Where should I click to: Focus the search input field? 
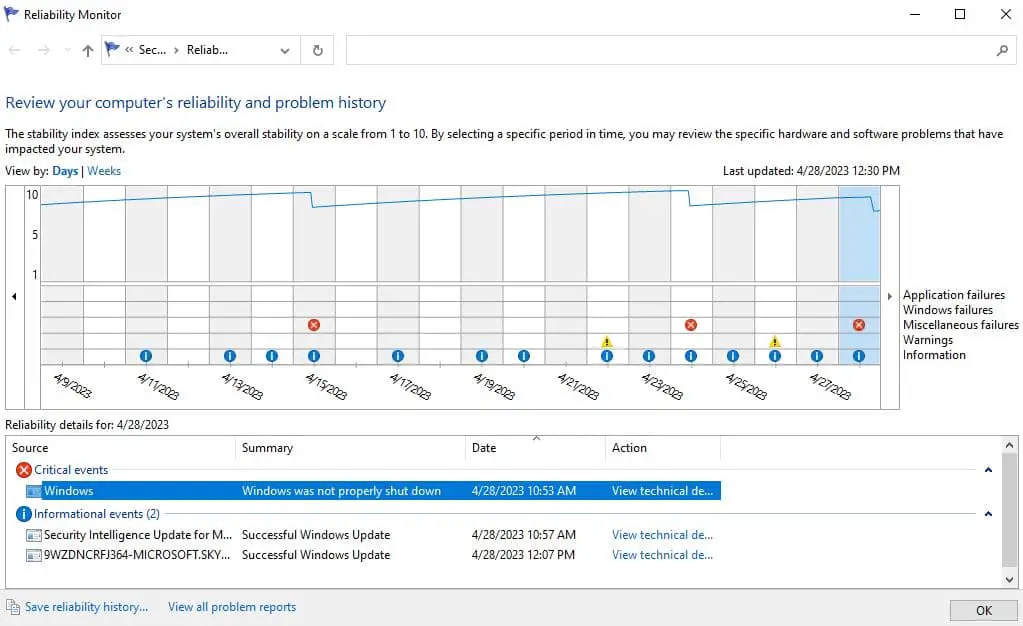point(672,50)
